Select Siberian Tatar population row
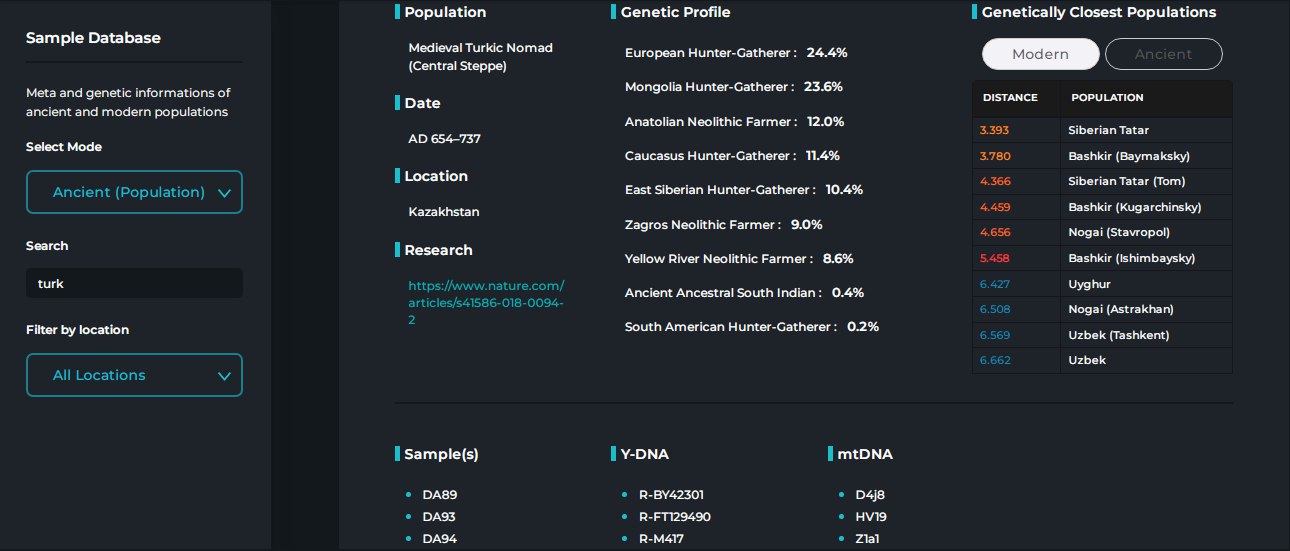The height and width of the screenshot is (551, 1290). [1108, 130]
